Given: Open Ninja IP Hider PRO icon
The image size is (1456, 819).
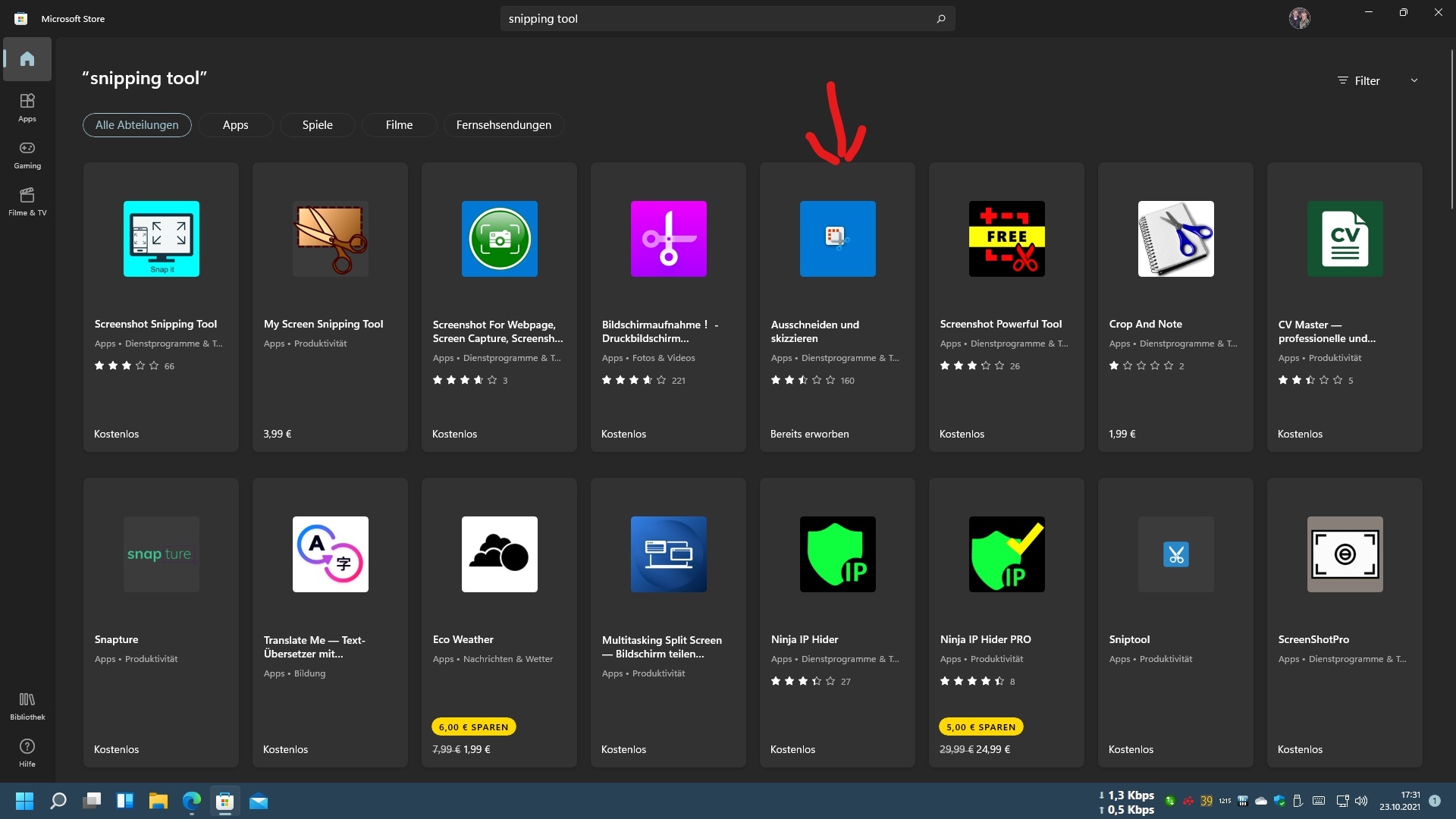Looking at the screenshot, I should point(1007,554).
